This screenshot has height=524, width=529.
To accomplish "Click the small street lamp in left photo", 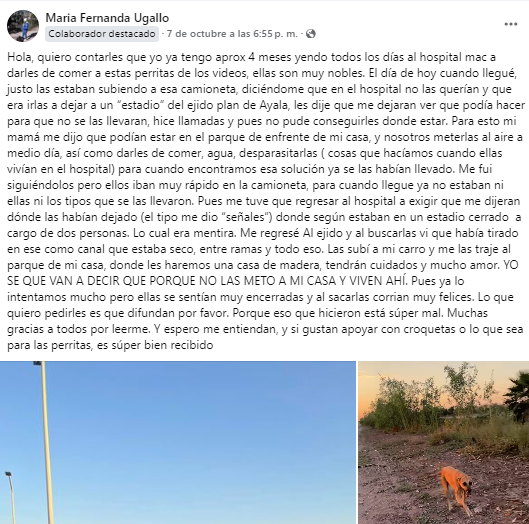I will (x=10, y=497).
